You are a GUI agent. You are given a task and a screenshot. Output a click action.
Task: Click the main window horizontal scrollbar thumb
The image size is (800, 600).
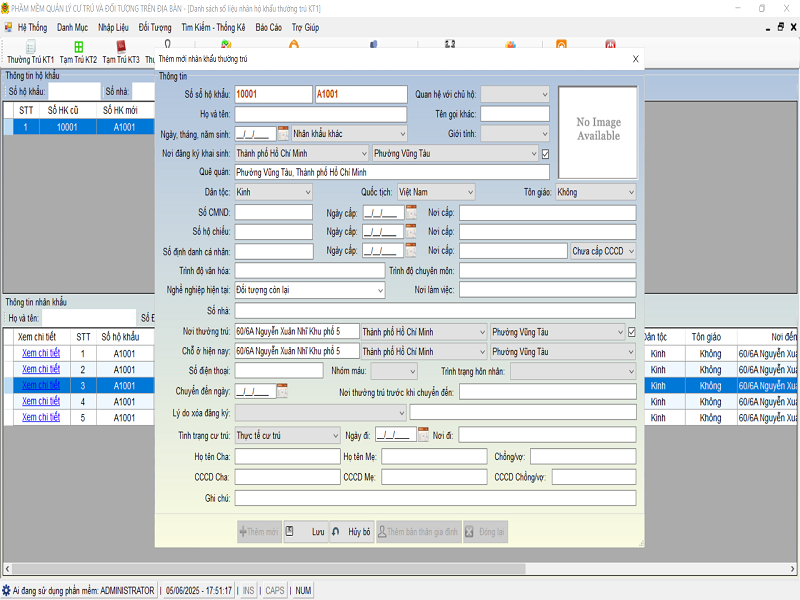tap(268, 568)
